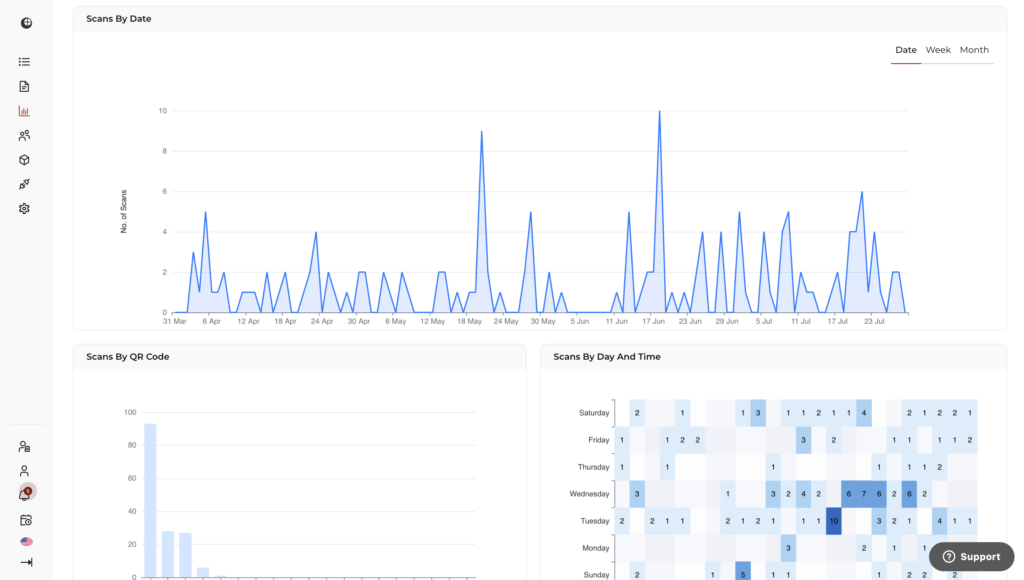Click the pie chart logo icon
This screenshot has width=1024, height=580.
pyautogui.click(x=26, y=23)
